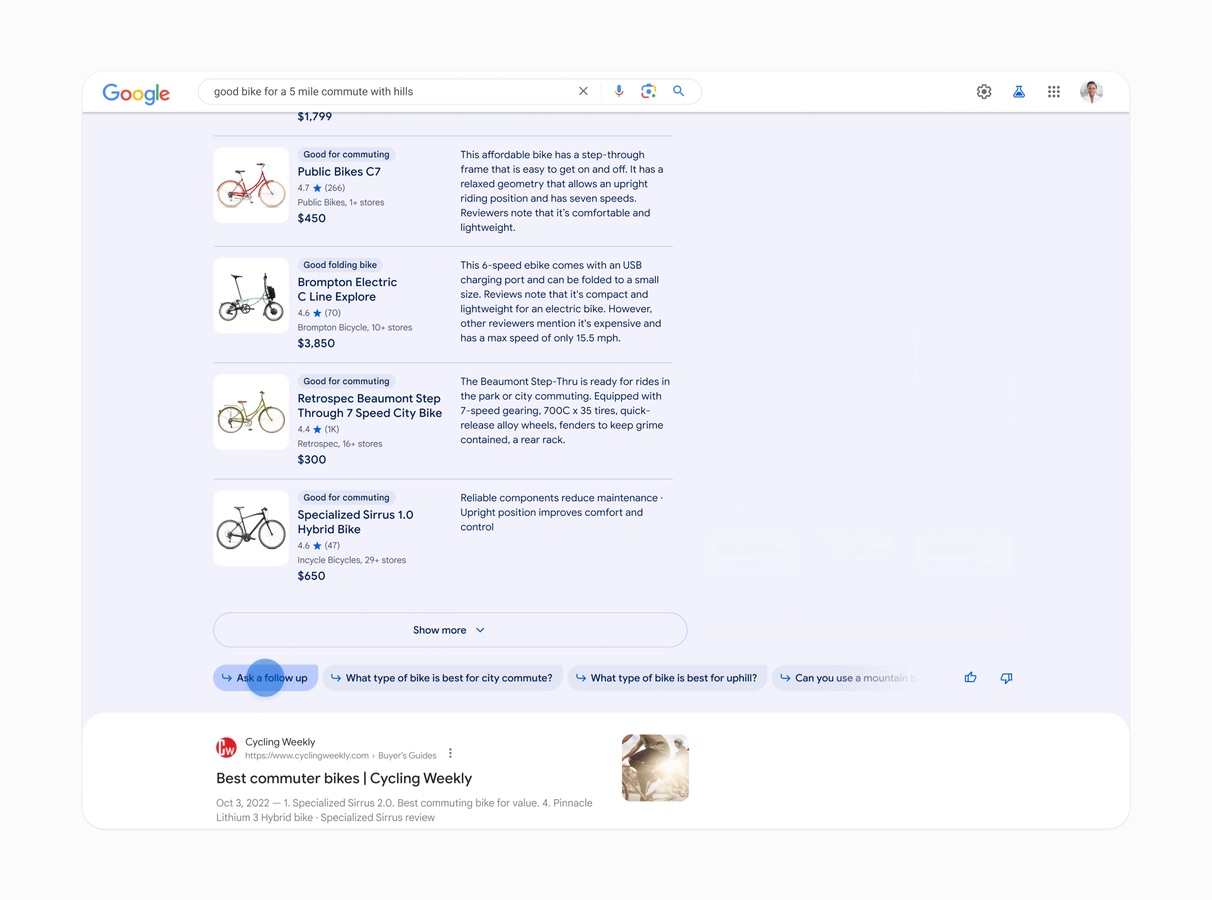Click the $300 Retrospec price
The width and height of the screenshot is (1212, 900).
311,460
